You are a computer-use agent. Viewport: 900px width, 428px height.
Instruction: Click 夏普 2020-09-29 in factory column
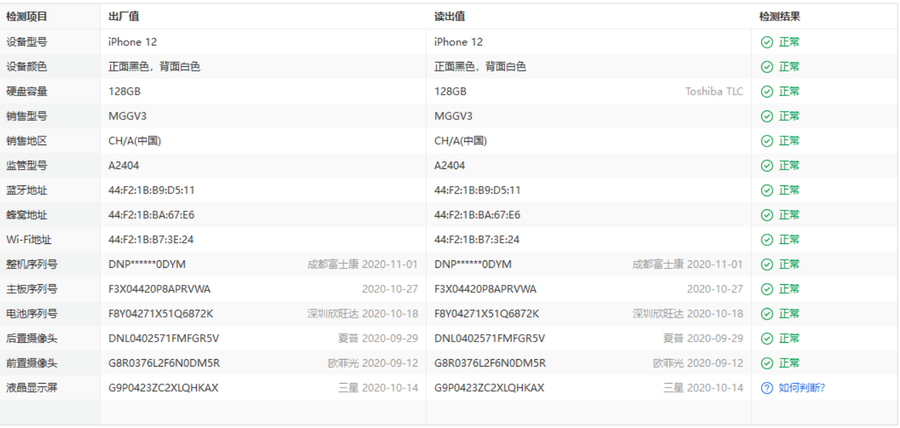378,338
